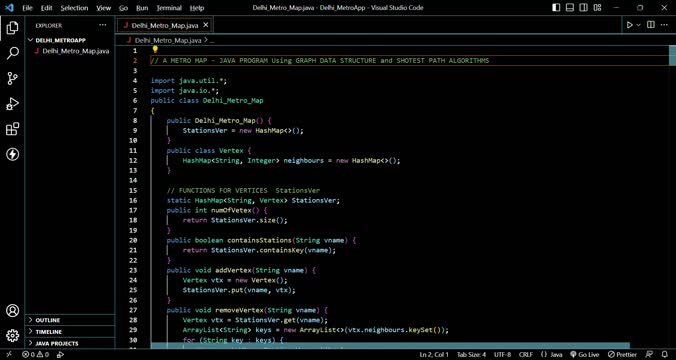Click 'import java.util.*;' on line 4
676x360 pixels.
coord(188,81)
